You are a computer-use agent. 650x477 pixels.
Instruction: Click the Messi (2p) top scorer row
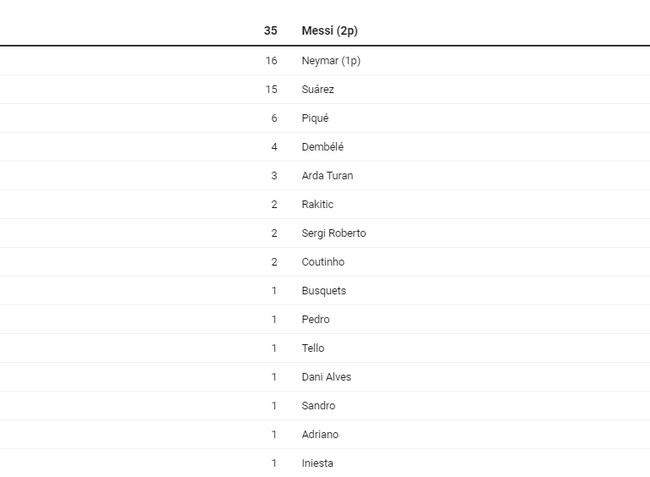coord(329,31)
